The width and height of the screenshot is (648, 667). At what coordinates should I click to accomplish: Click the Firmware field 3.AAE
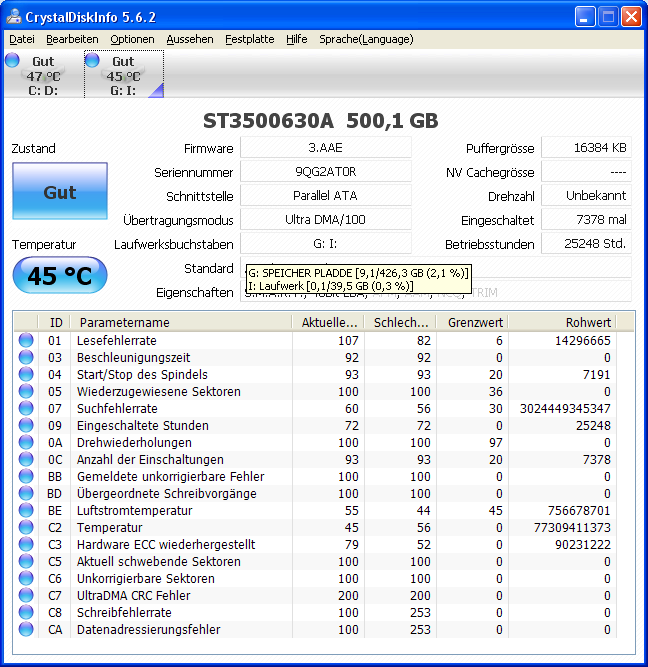[x=326, y=148]
